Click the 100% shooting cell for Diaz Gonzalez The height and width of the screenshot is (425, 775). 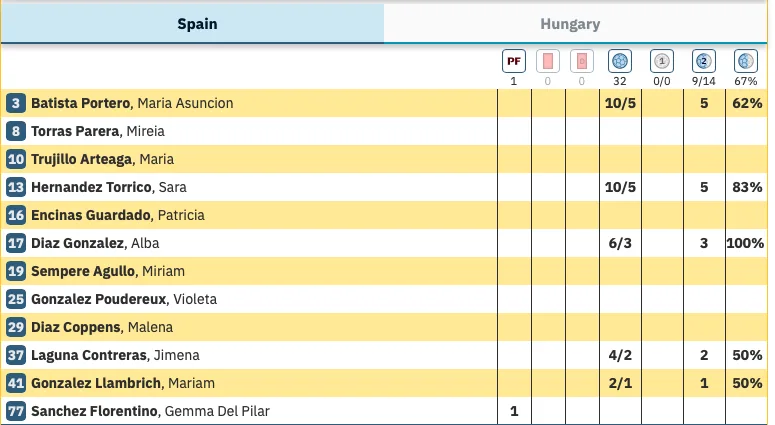[746, 243]
